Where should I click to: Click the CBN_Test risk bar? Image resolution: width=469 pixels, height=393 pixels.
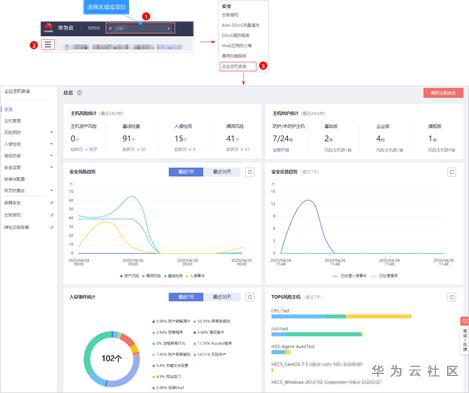[x=341, y=316]
